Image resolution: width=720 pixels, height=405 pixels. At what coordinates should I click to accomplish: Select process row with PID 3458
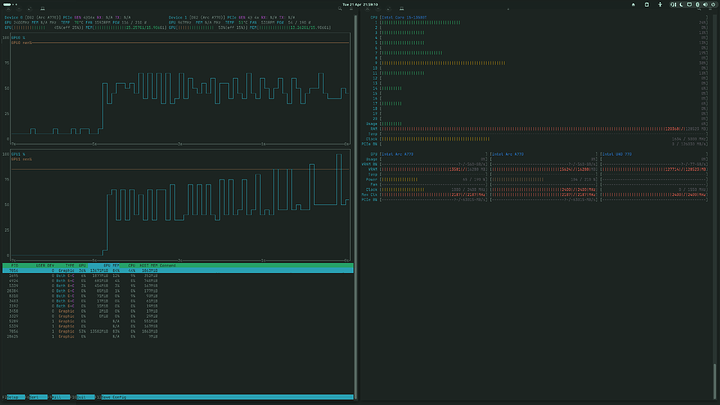click(x=178, y=311)
